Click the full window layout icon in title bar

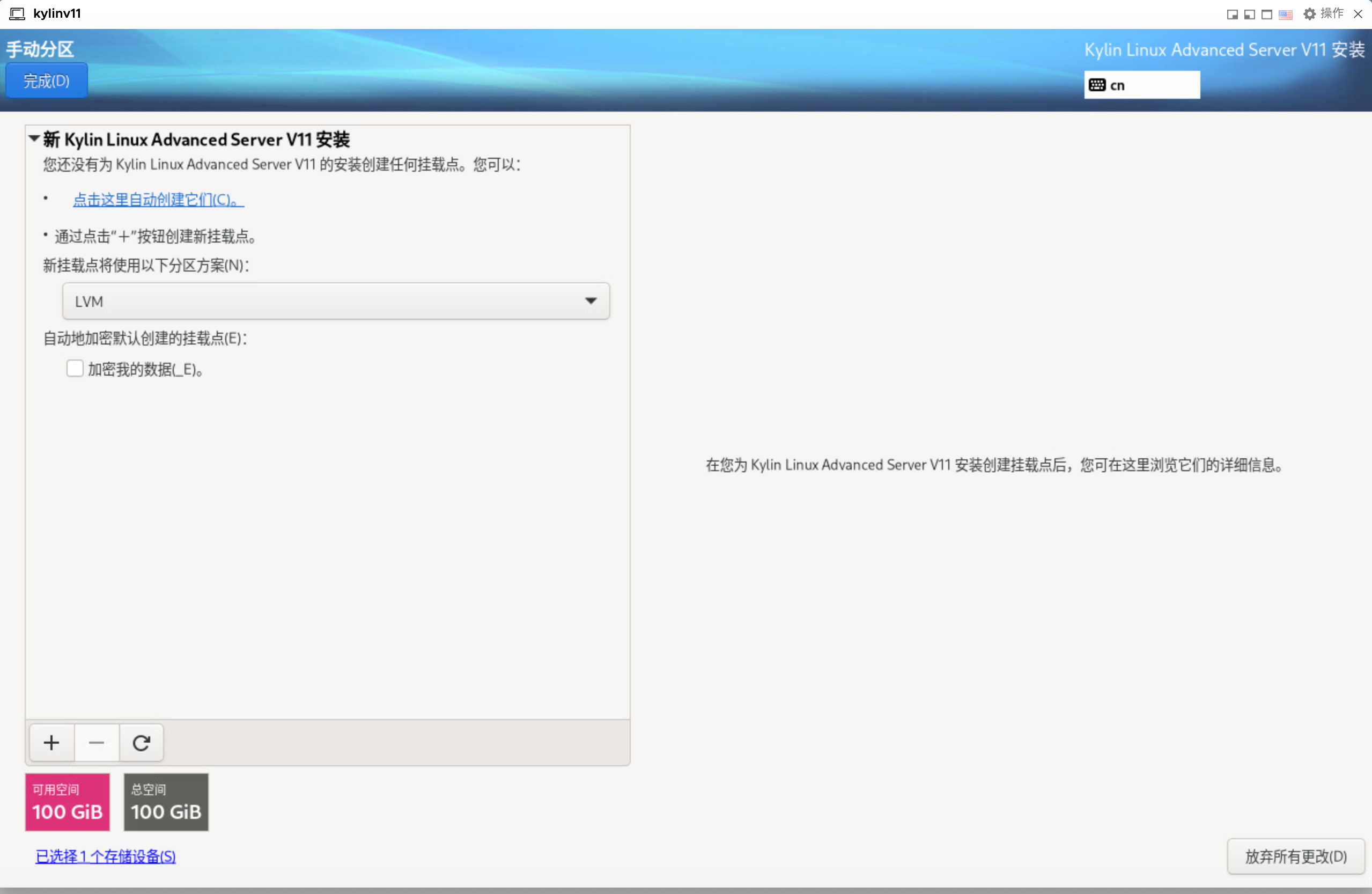point(1266,14)
